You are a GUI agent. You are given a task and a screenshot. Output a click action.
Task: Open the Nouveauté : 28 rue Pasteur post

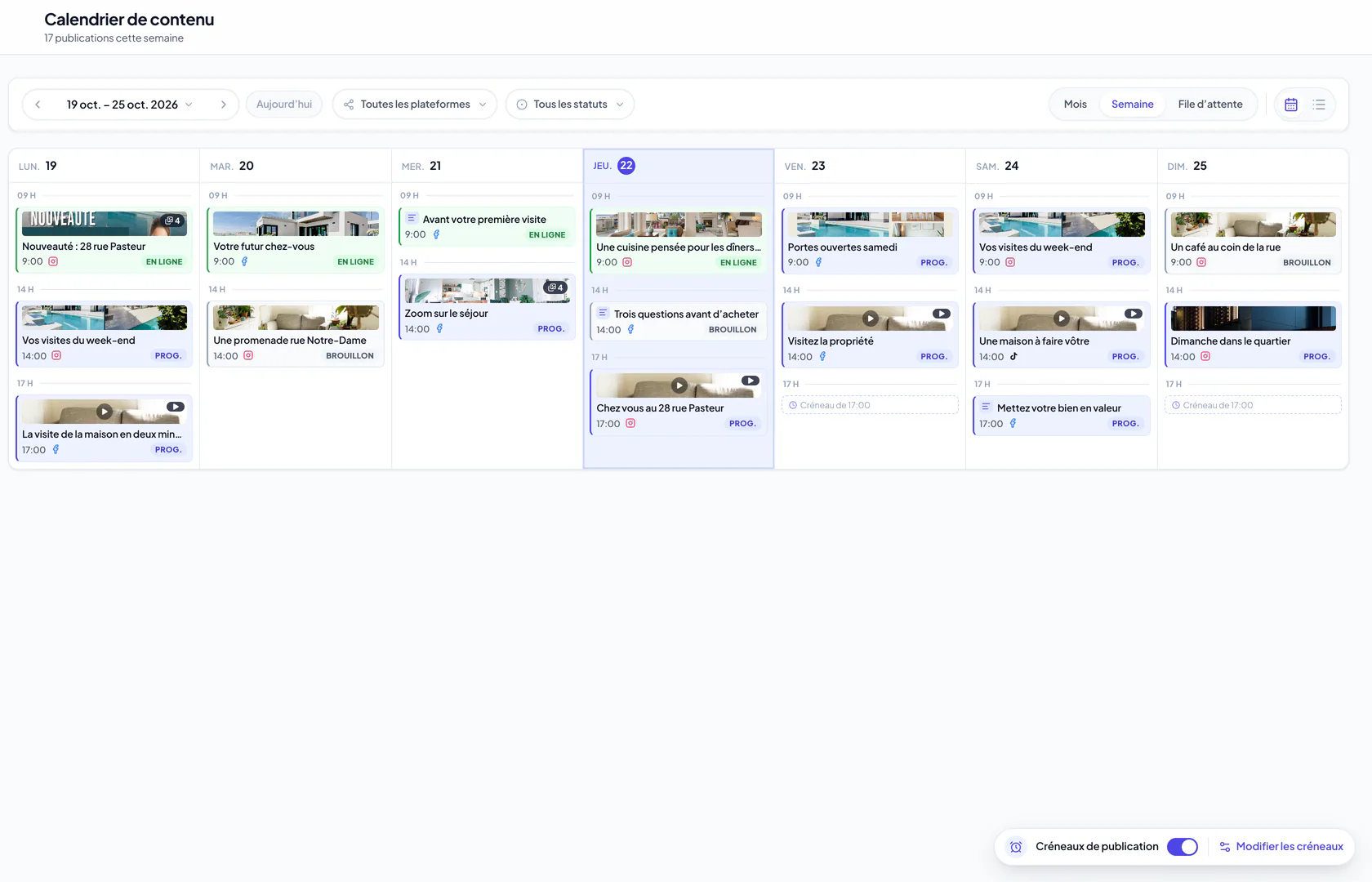104,240
